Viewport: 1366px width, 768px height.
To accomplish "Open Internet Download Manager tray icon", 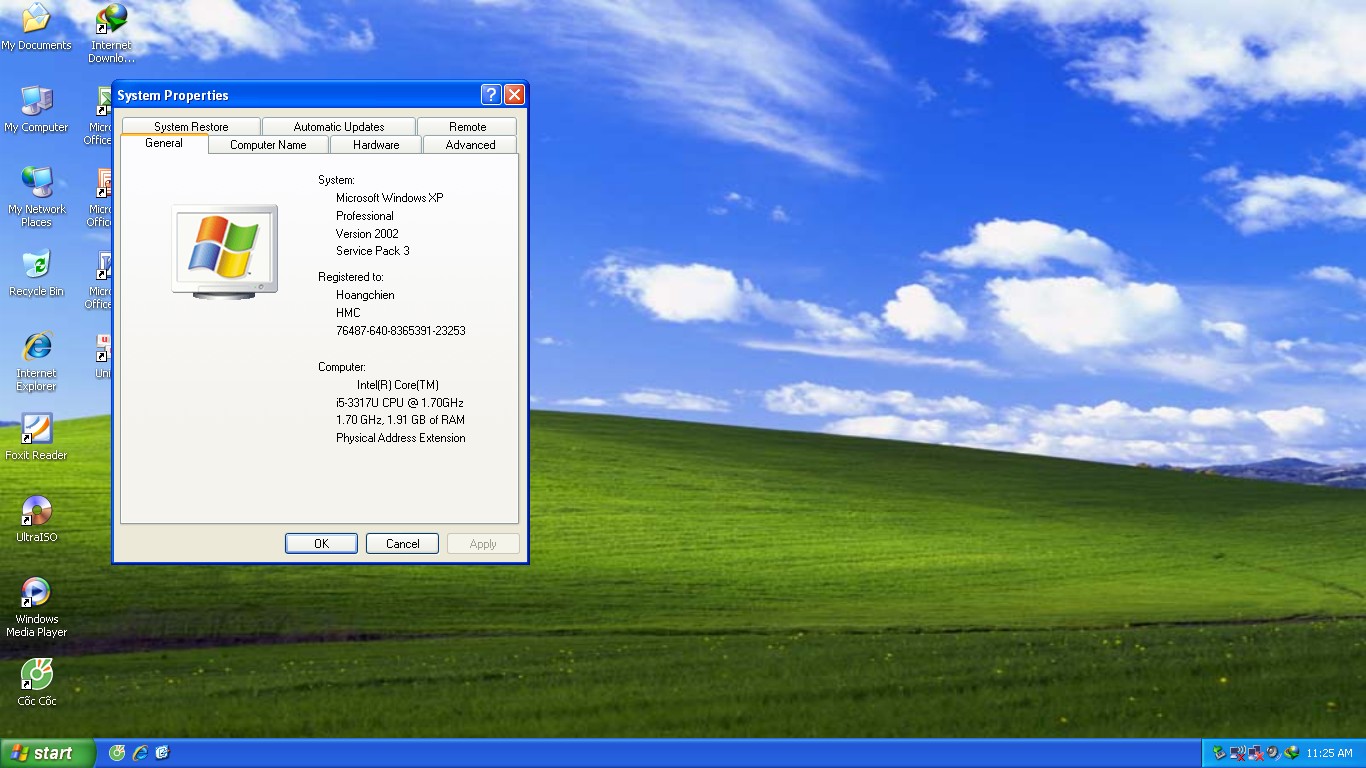I will point(1291,753).
